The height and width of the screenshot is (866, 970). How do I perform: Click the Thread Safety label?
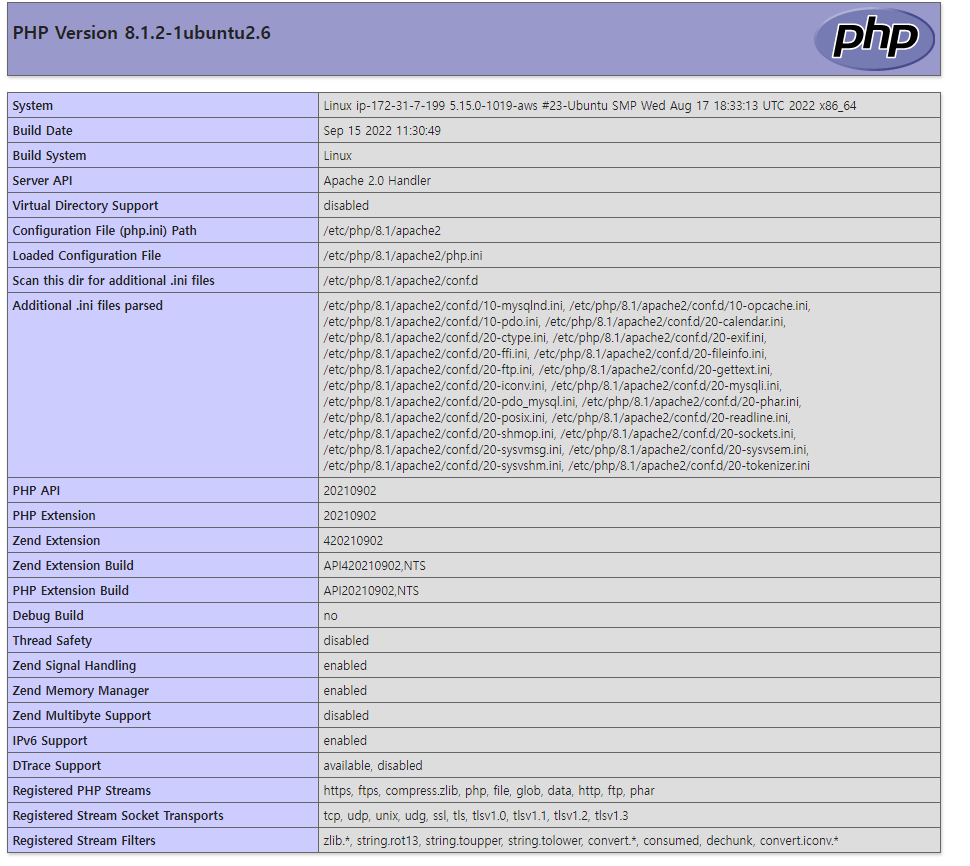[x=52, y=641]
